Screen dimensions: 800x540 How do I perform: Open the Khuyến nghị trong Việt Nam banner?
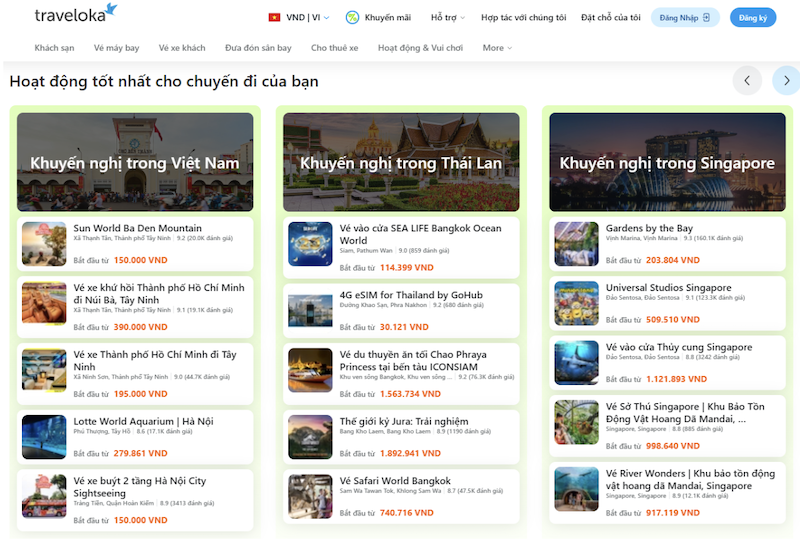135,162
